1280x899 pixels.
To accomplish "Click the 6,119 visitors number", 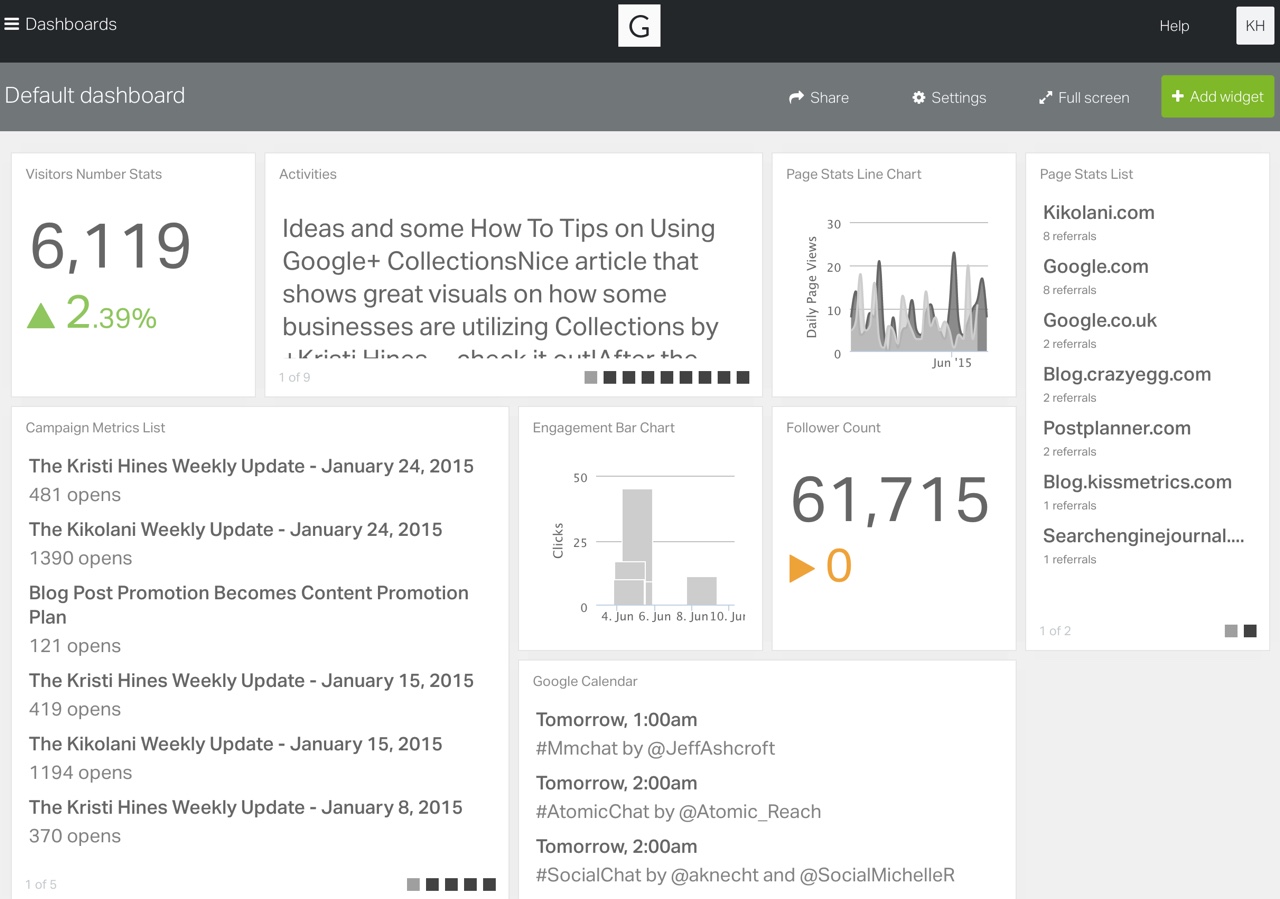I will pos(110,246).
